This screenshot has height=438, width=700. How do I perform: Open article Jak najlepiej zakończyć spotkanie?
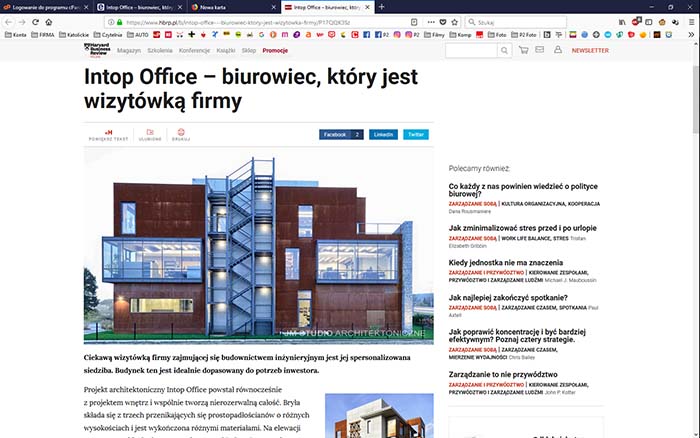pyautogui.click(x=508, y=298)
